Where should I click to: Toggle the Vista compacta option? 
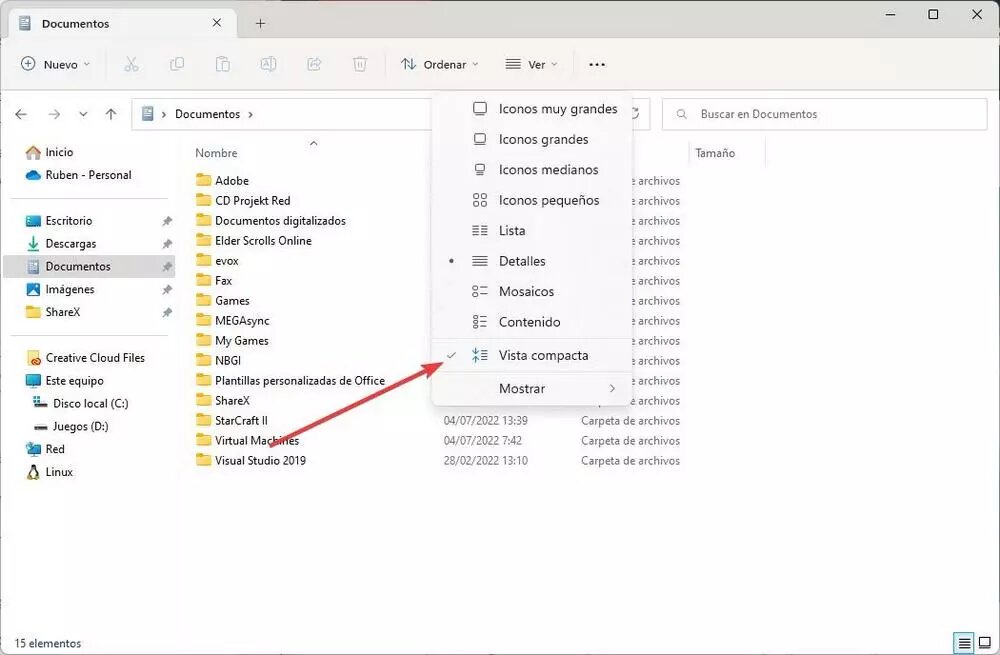tap(543, 355)
